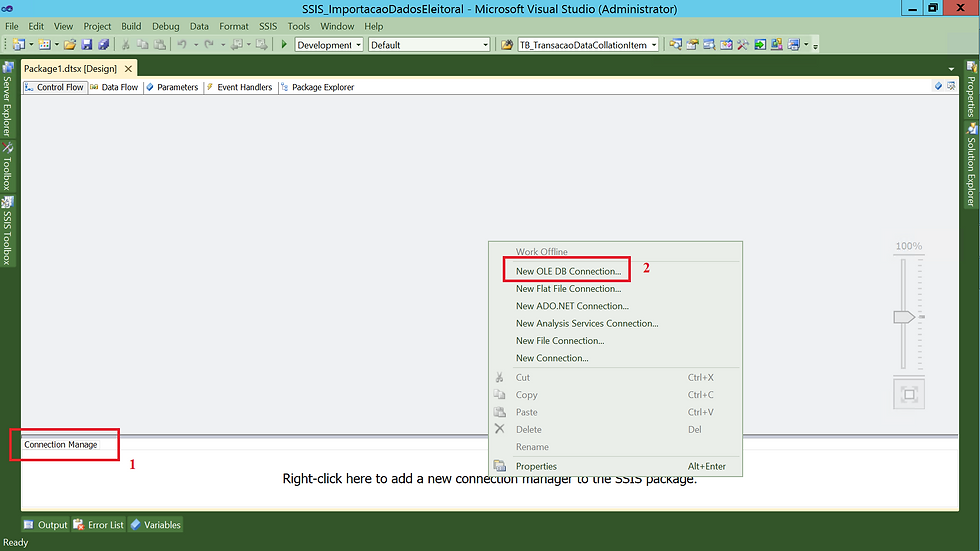Open the Properties side tab on the right
The image size is (980, 551).
click(971, 89)
